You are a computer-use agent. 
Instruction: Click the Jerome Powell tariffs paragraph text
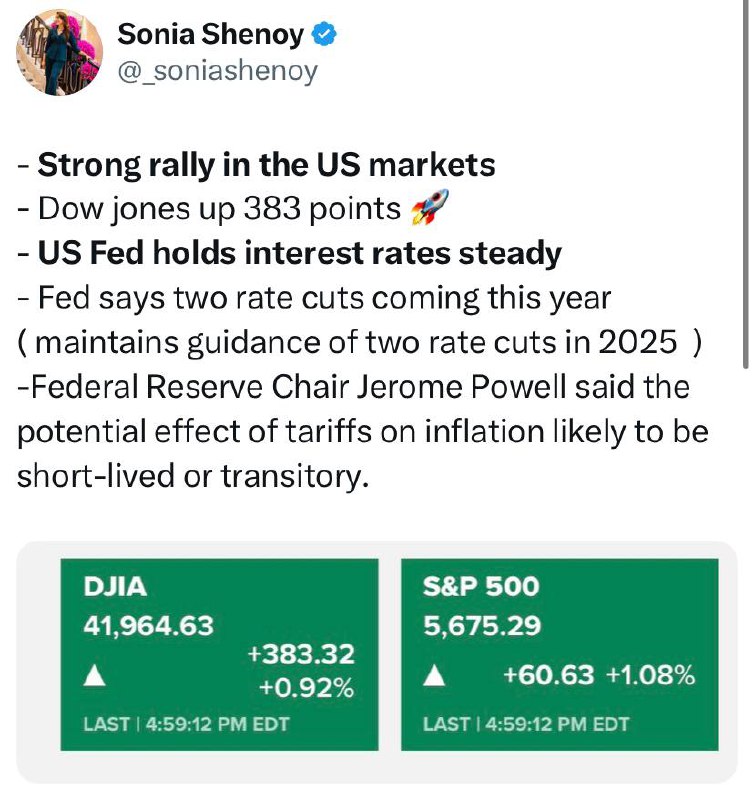click(x=363, y=431)
